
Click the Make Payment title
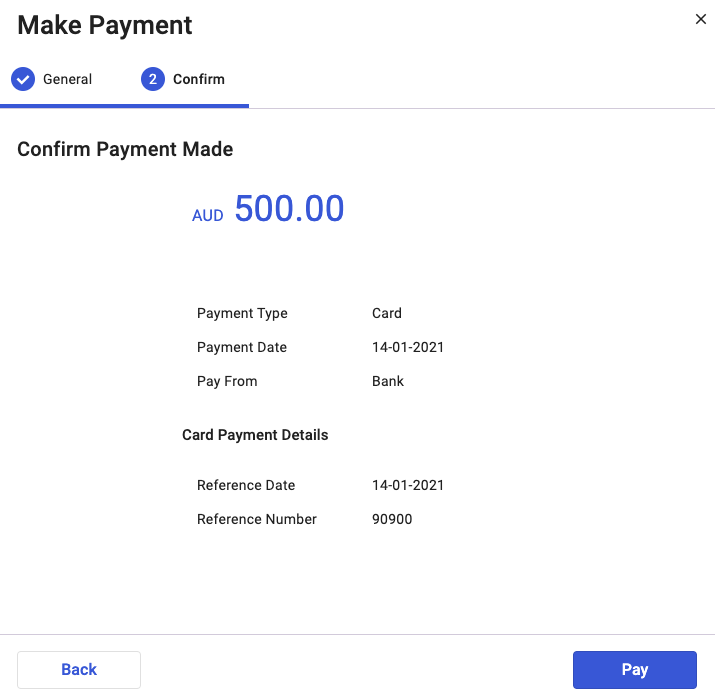tap(105, 25)
